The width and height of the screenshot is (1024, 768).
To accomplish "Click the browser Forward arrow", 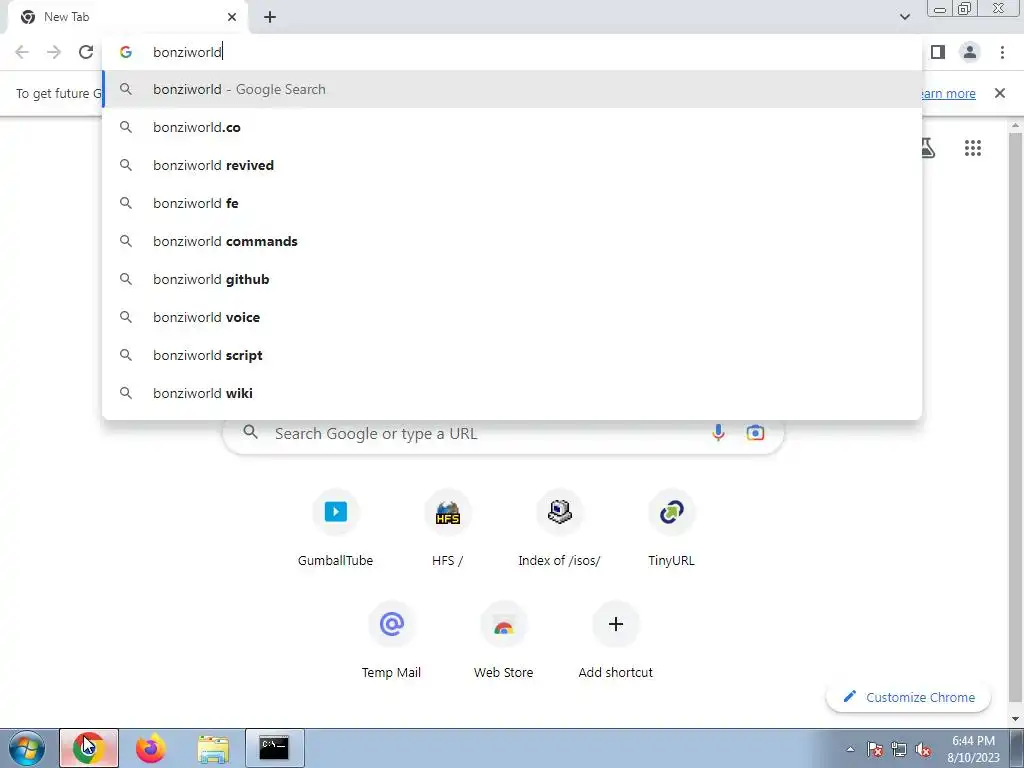I will point(54,52).
